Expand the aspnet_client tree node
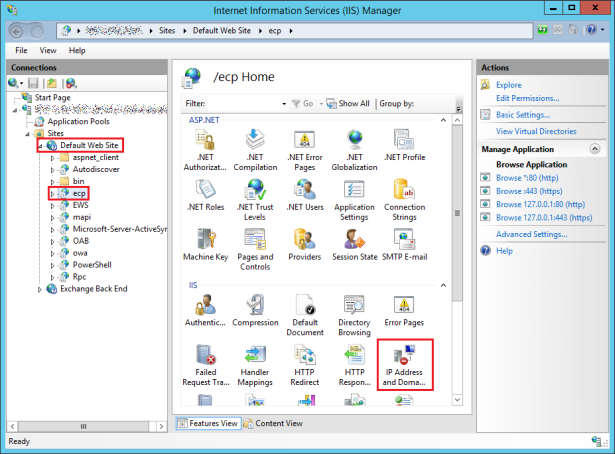 point(52,158)
